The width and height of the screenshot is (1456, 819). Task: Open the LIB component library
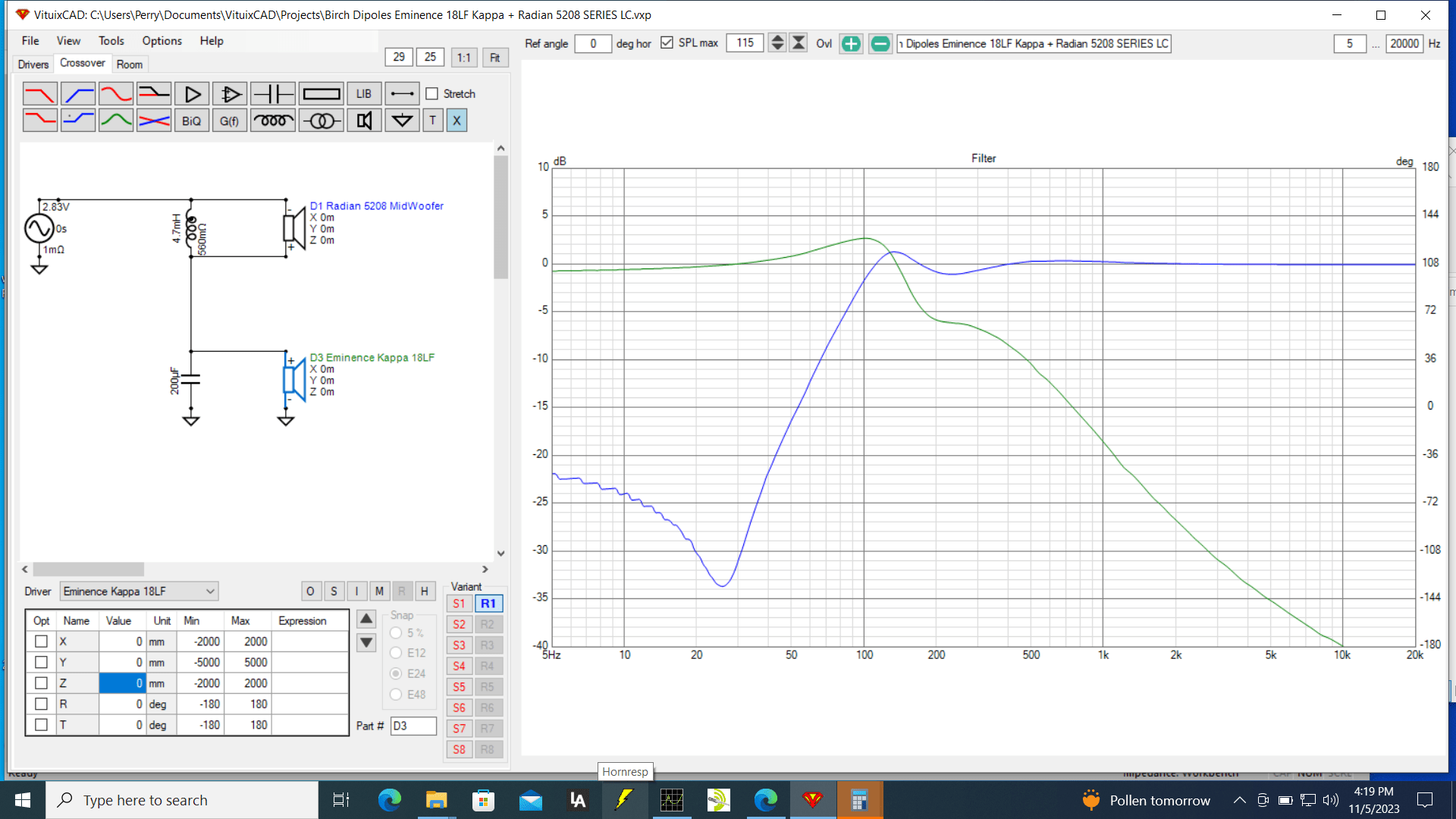(x=364, y=94)
